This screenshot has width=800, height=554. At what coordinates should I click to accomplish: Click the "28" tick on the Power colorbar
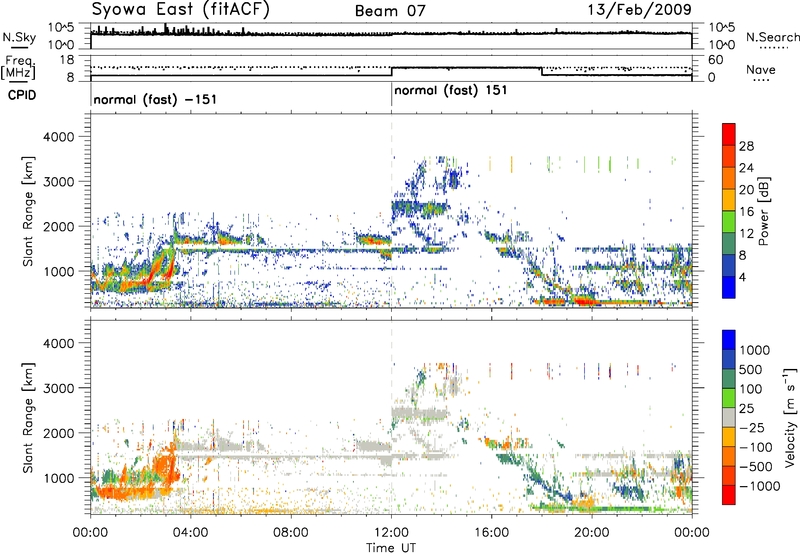click(x=746, y=146)
